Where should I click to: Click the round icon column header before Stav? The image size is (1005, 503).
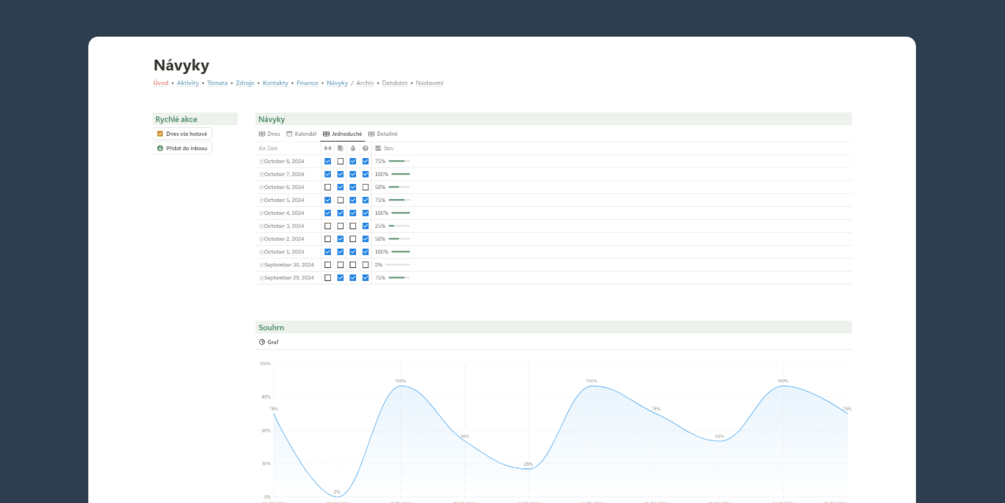click(365, 148)
